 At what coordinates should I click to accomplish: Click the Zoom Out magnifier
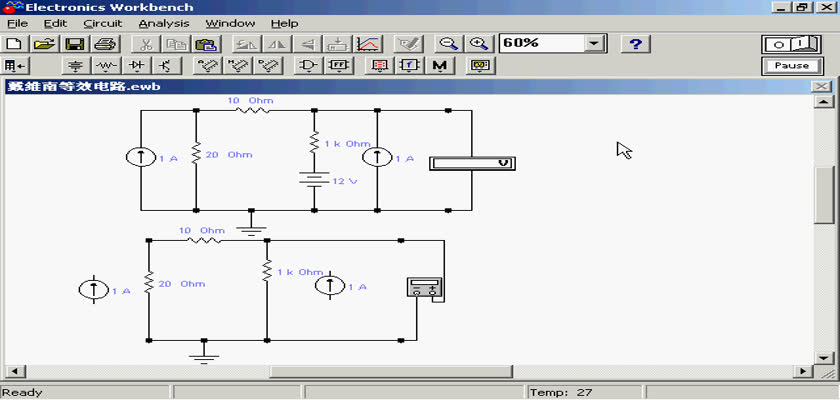coord(448,44)
